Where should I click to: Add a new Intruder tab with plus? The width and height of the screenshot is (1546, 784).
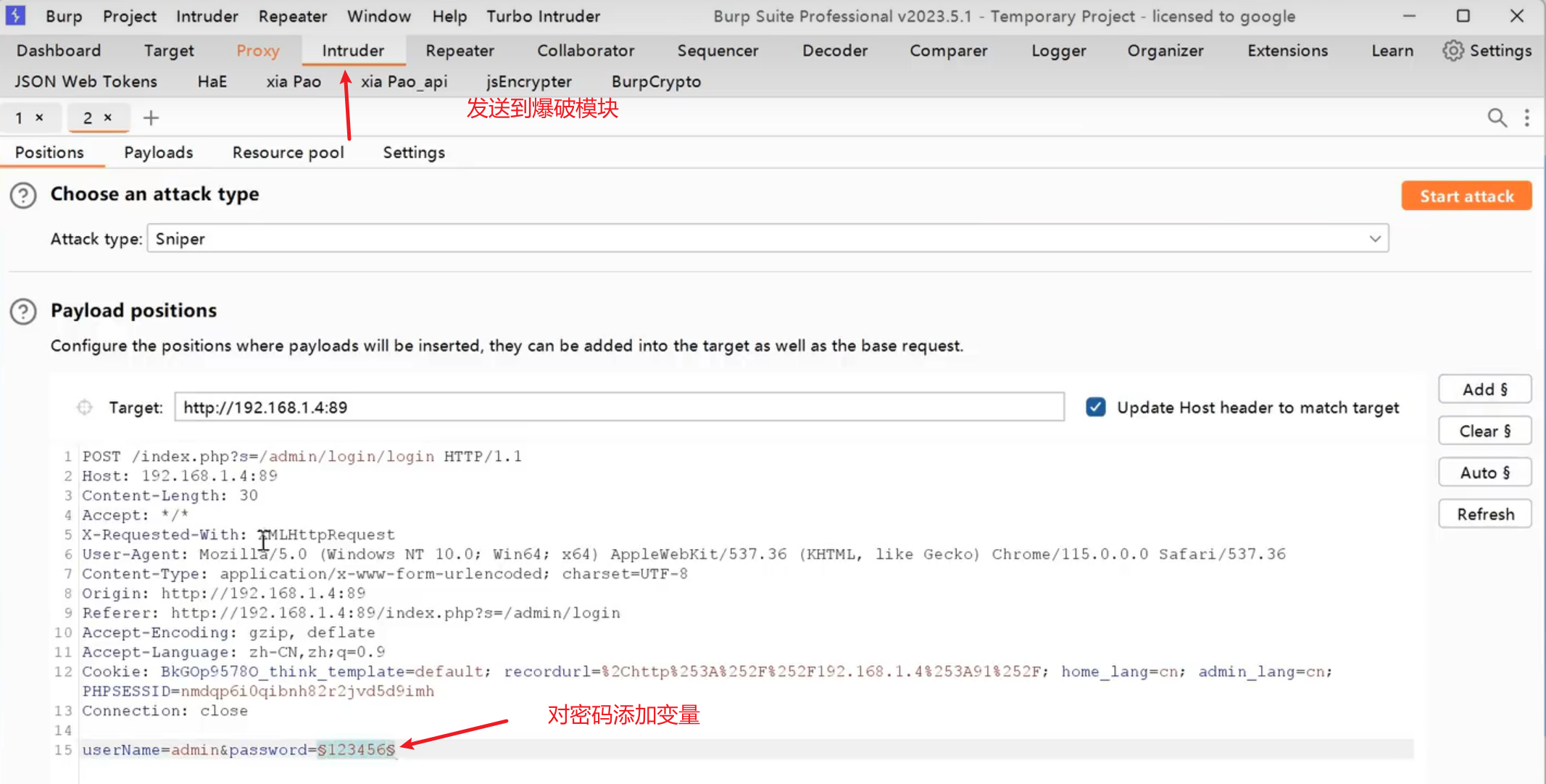click(151, 117)
